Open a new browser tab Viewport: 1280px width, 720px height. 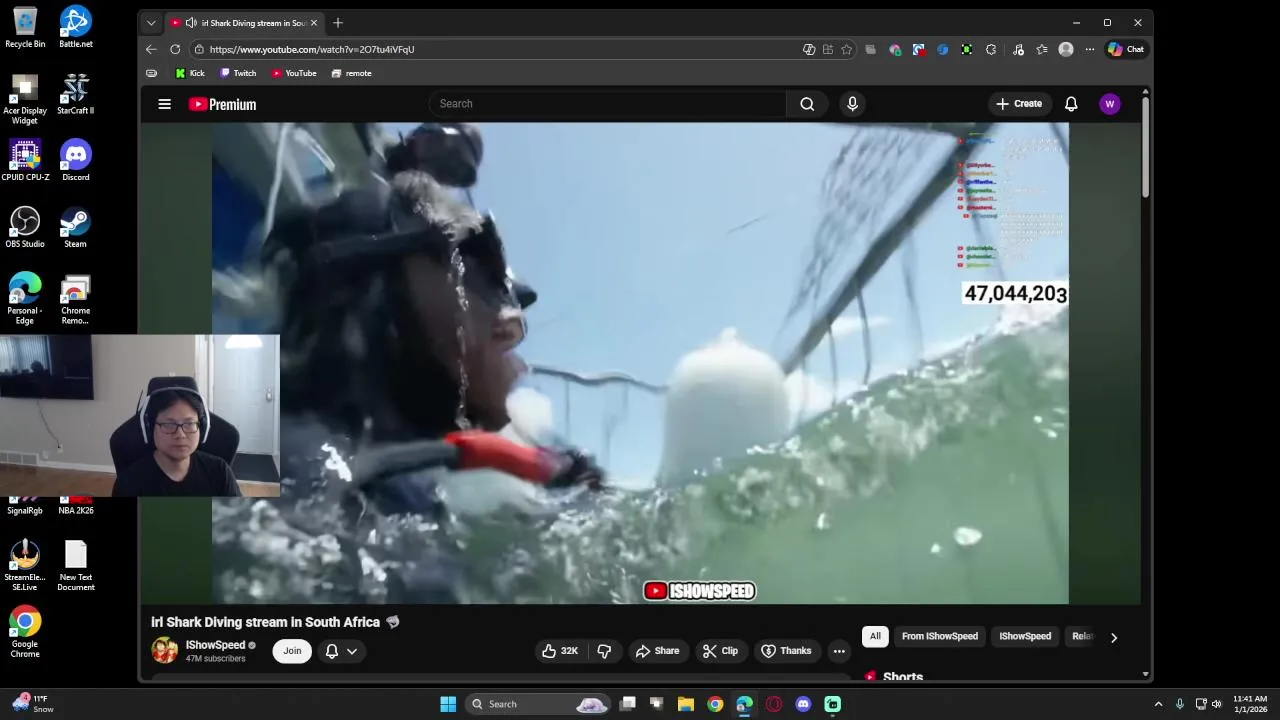tap(338, 22)
